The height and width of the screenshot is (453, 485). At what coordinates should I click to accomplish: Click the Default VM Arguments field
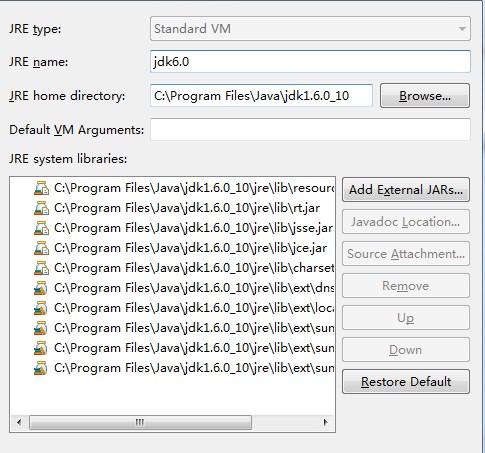[x=310, y=129]
